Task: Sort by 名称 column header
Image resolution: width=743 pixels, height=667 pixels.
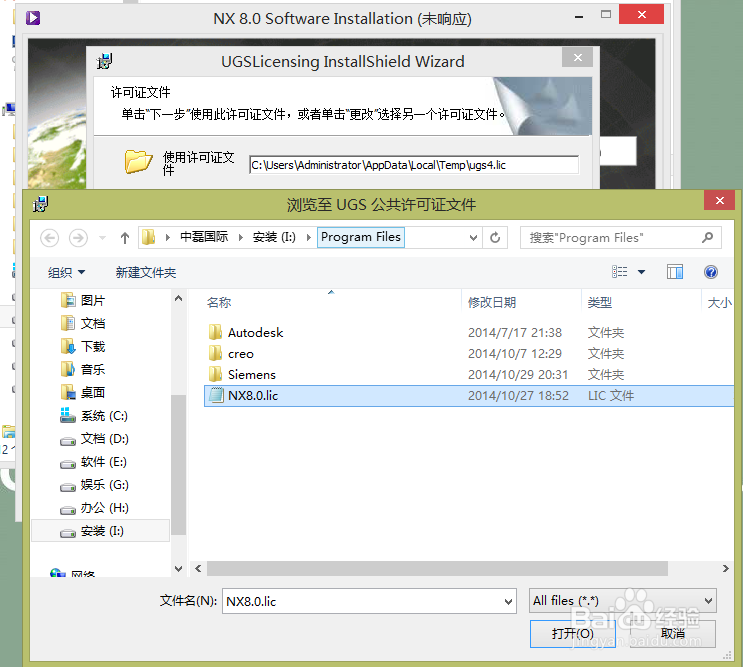Action: [x=219, y=302]
